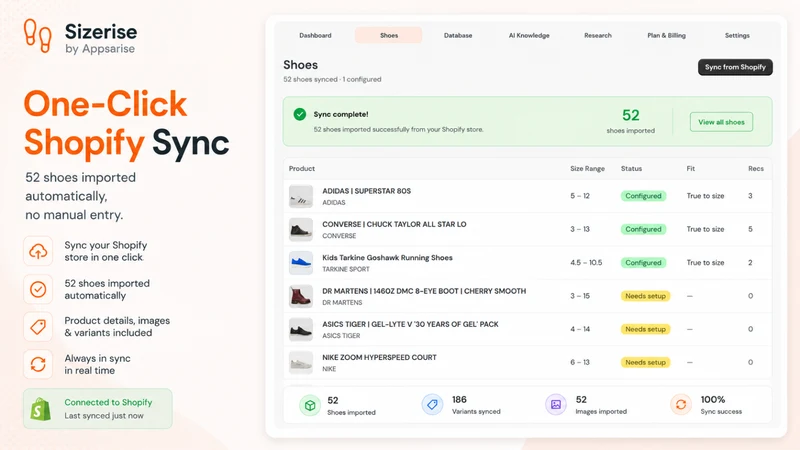Select 'CONVERSE | CHUCK TAYLOR ALL STAR LO' name
Viewport: 800px width, 450px height.
point(394,224)
